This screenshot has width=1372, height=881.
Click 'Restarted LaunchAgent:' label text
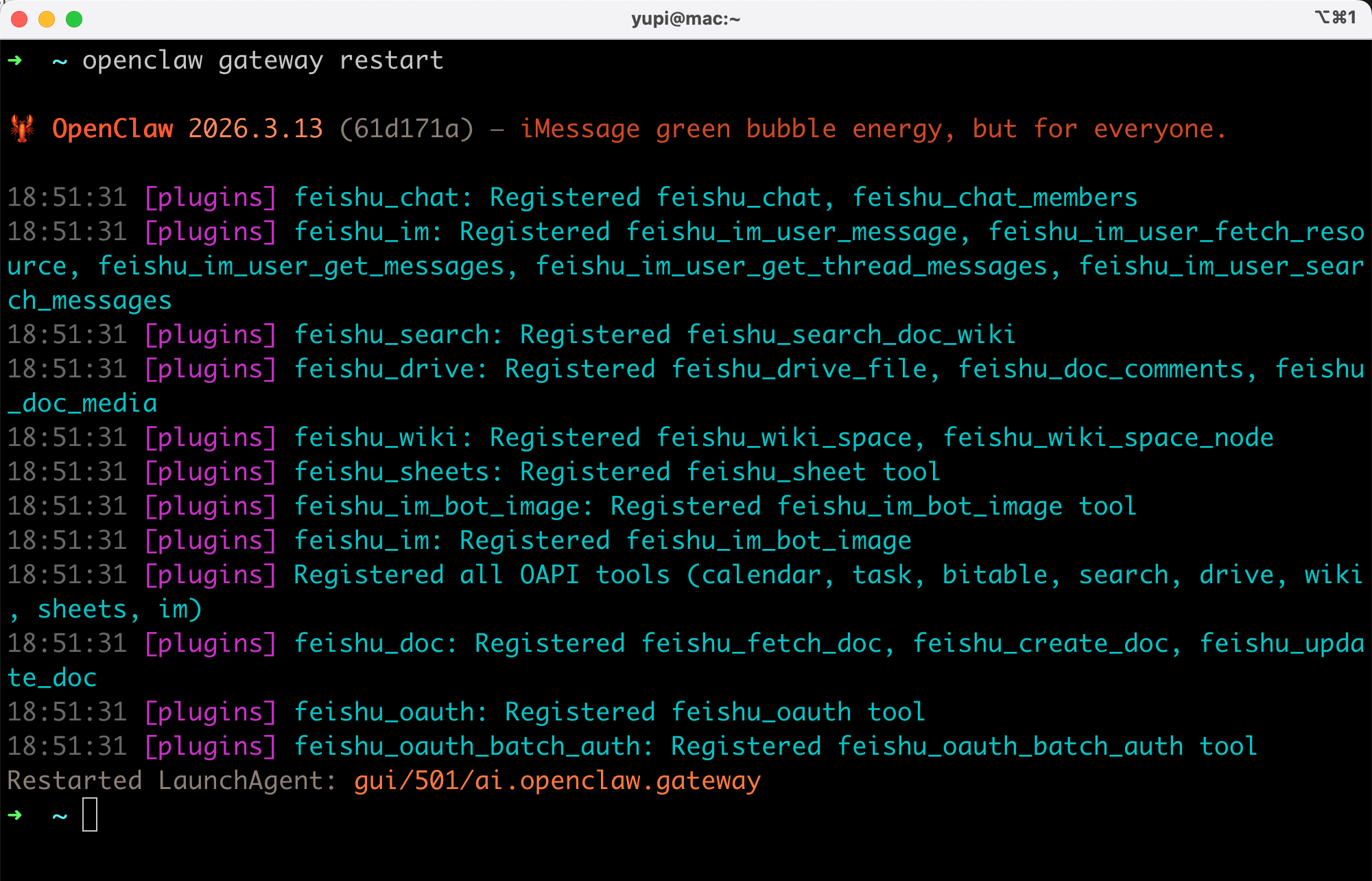[171, 781]
